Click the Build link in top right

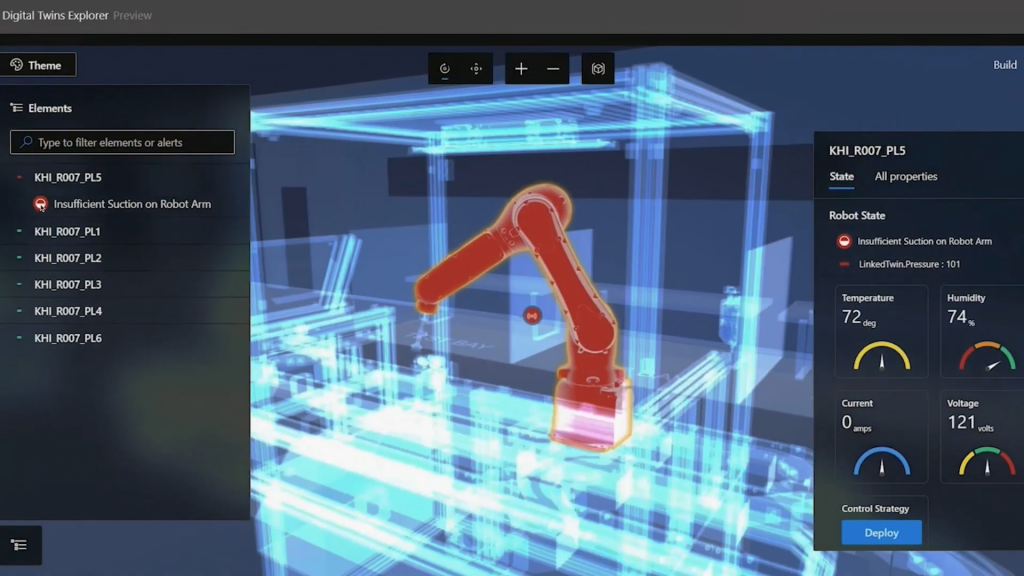click(x=1004, y=65)
